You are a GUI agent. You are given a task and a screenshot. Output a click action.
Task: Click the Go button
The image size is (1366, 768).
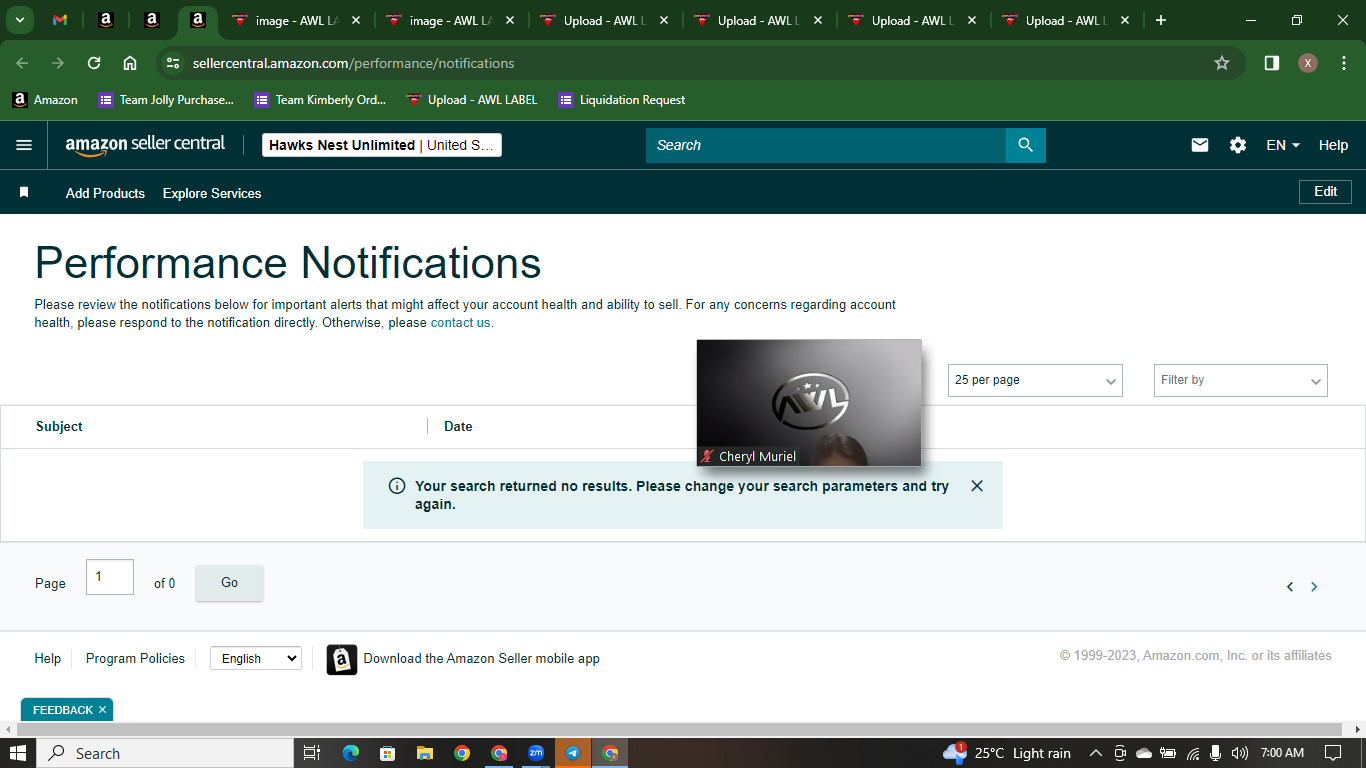pos(229,583)
